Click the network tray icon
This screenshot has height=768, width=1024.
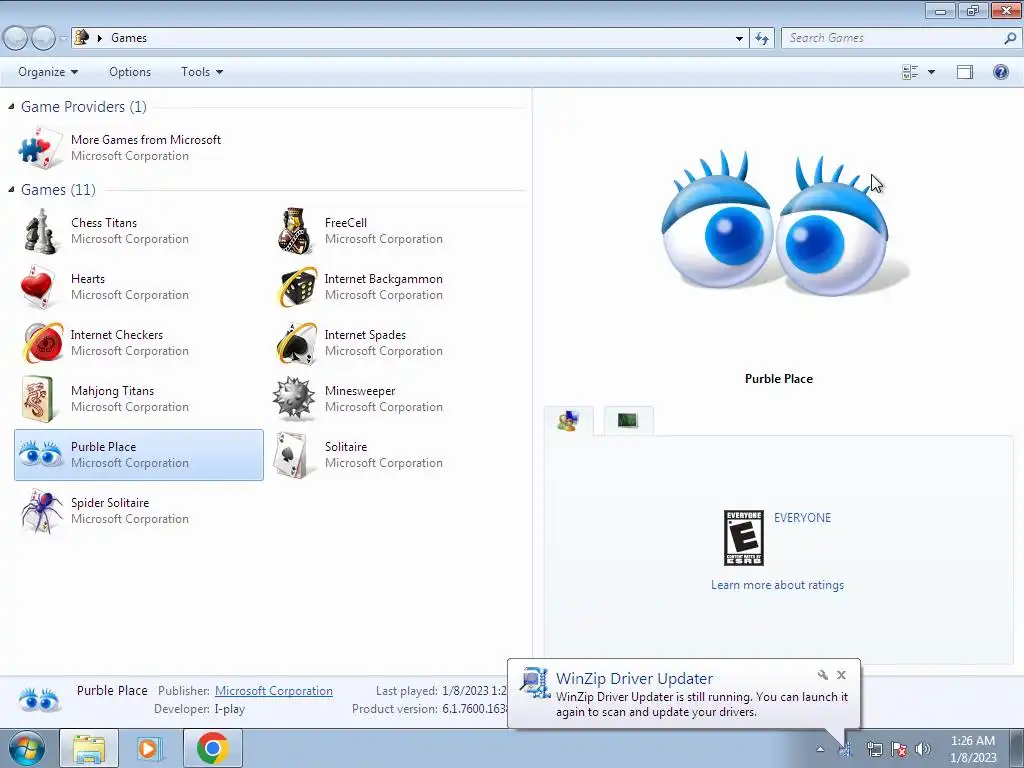(874, 749)
